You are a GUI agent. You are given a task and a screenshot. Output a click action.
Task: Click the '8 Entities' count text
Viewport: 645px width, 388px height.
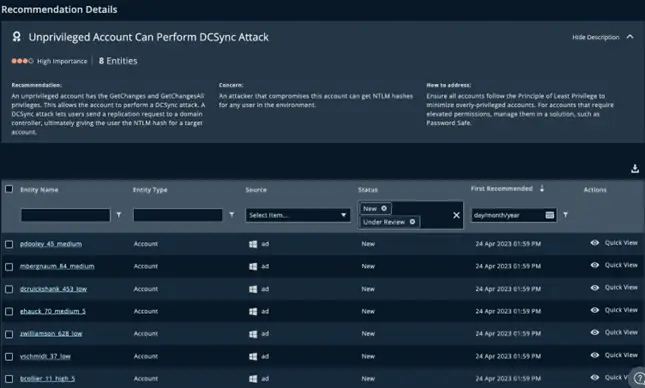tap(118, 61)
